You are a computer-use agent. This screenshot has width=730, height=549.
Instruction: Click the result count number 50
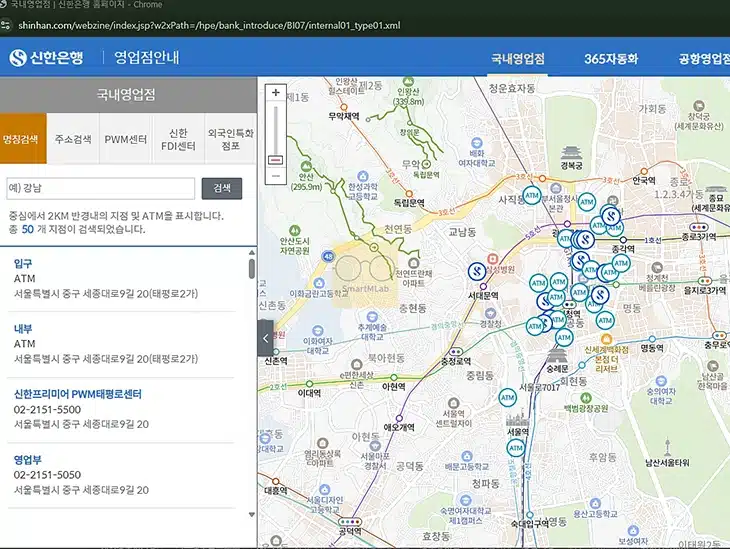coord(27,229)
